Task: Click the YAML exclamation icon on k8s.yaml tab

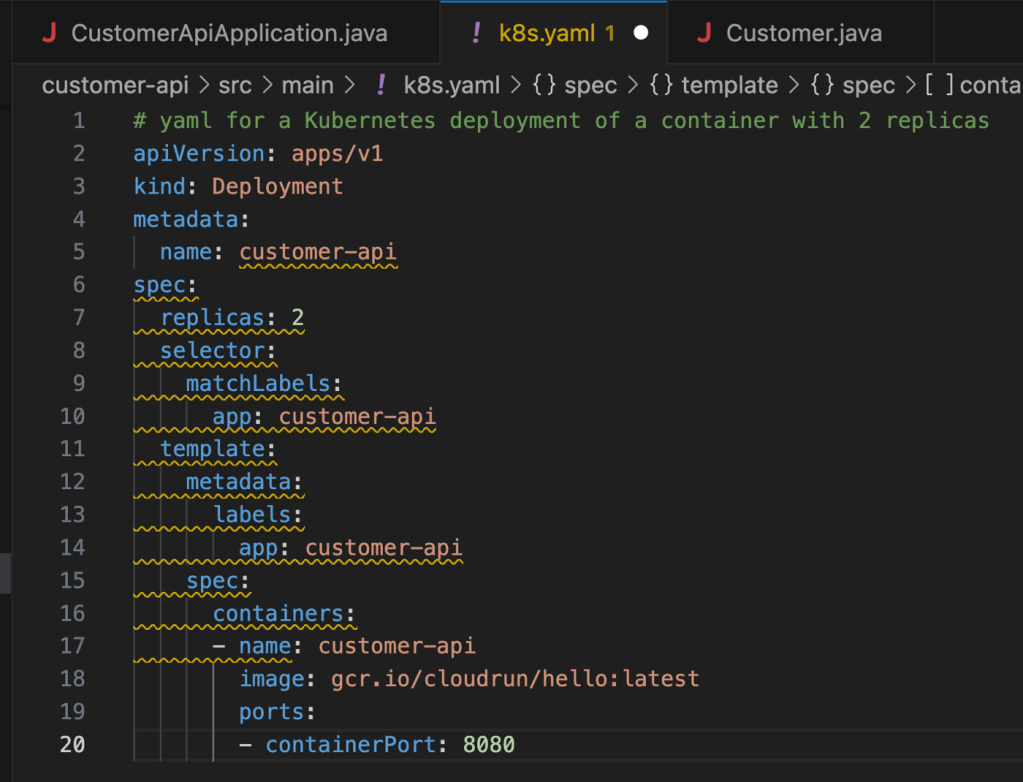Action: click(477, 33)
